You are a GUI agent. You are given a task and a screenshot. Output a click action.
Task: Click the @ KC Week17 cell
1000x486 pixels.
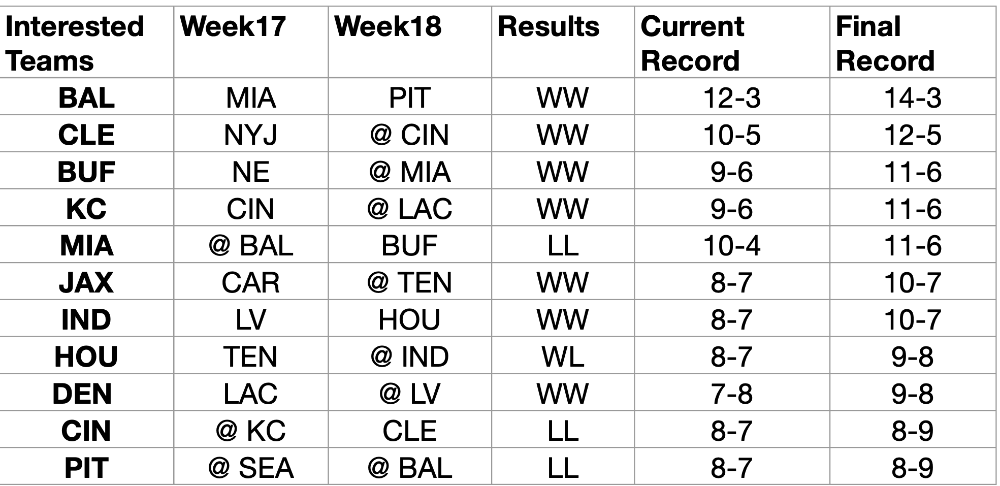(251, 430)
